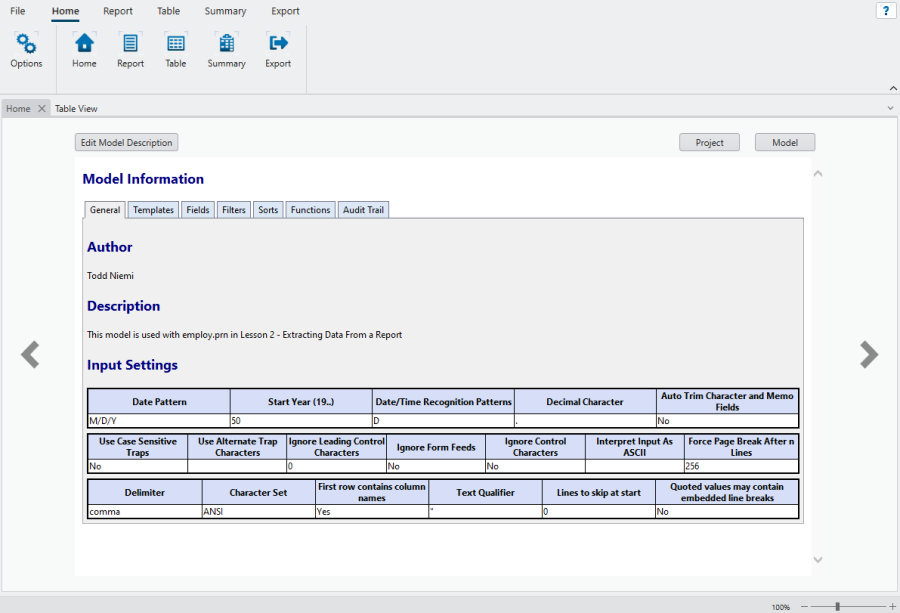Select the Table grid icon
Viewport: 900px width, 613px height.
pos(176,44)
